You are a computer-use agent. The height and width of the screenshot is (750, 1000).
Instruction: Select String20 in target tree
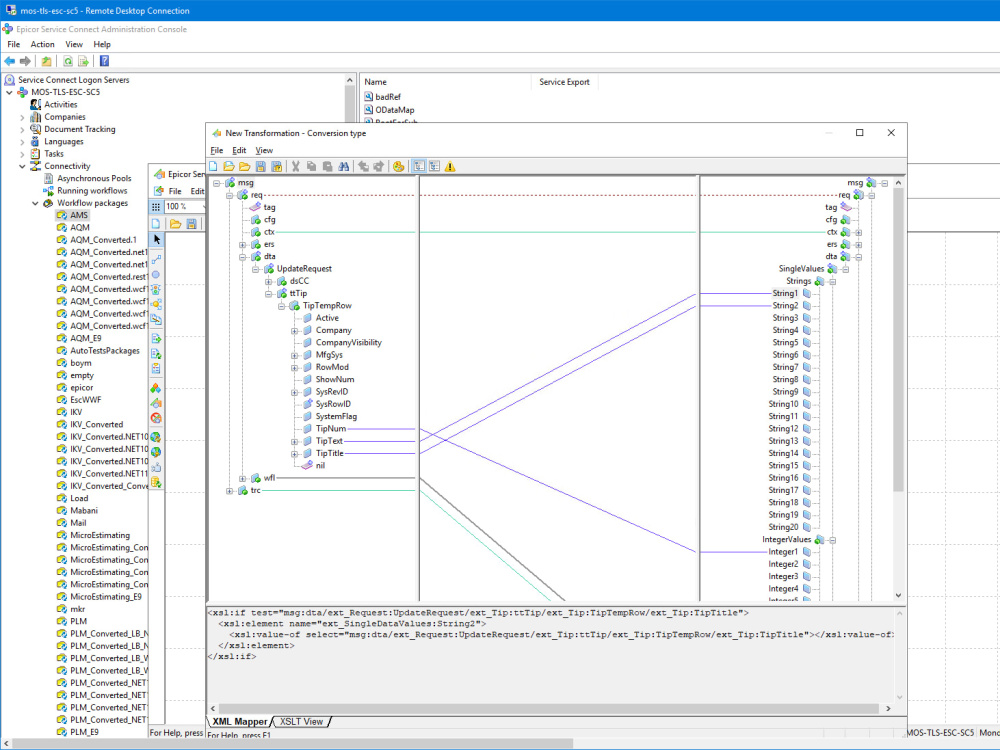click(783, 527)
